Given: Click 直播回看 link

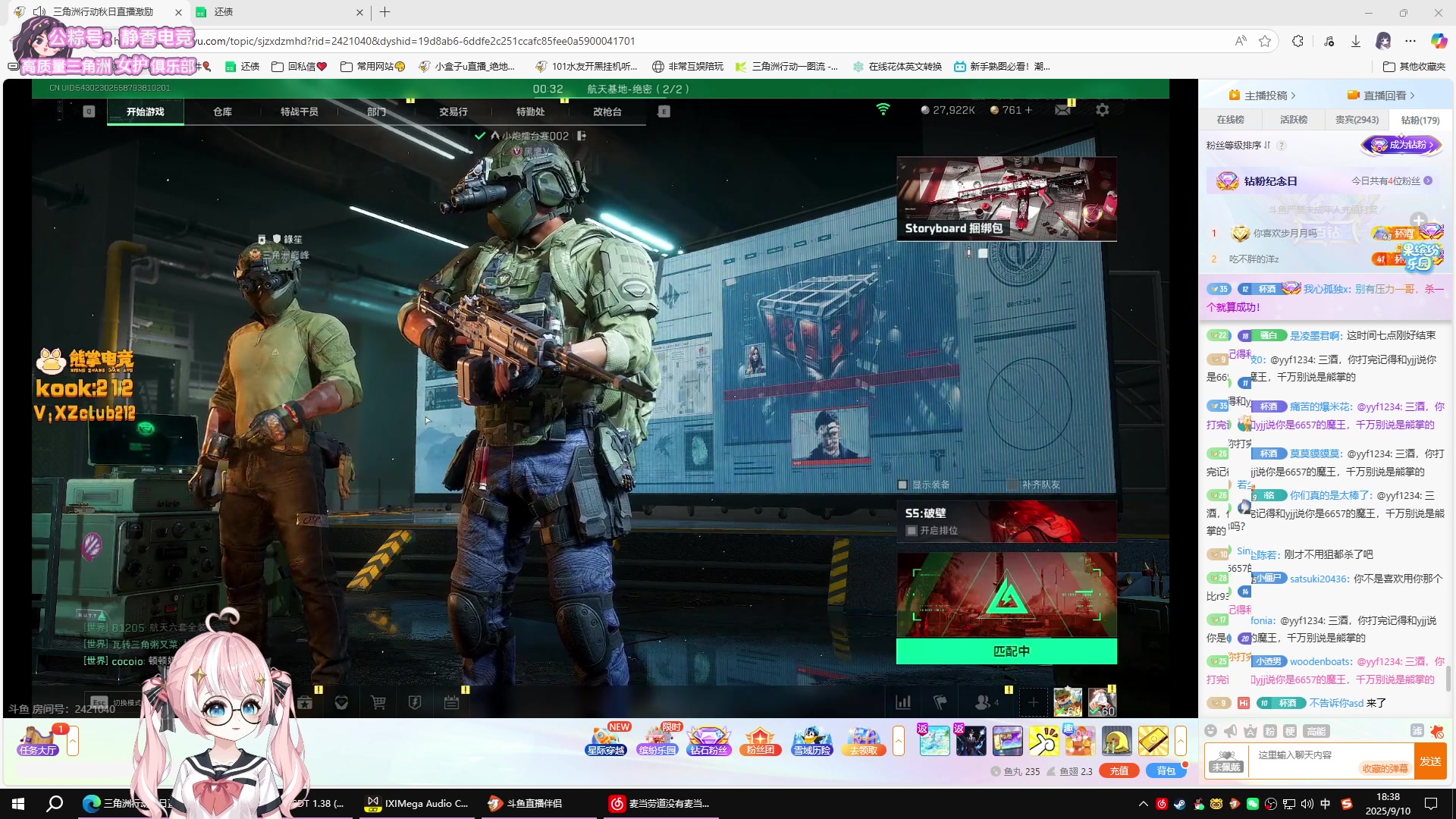Looking at the screenshot, I should tap(1382, 96).
